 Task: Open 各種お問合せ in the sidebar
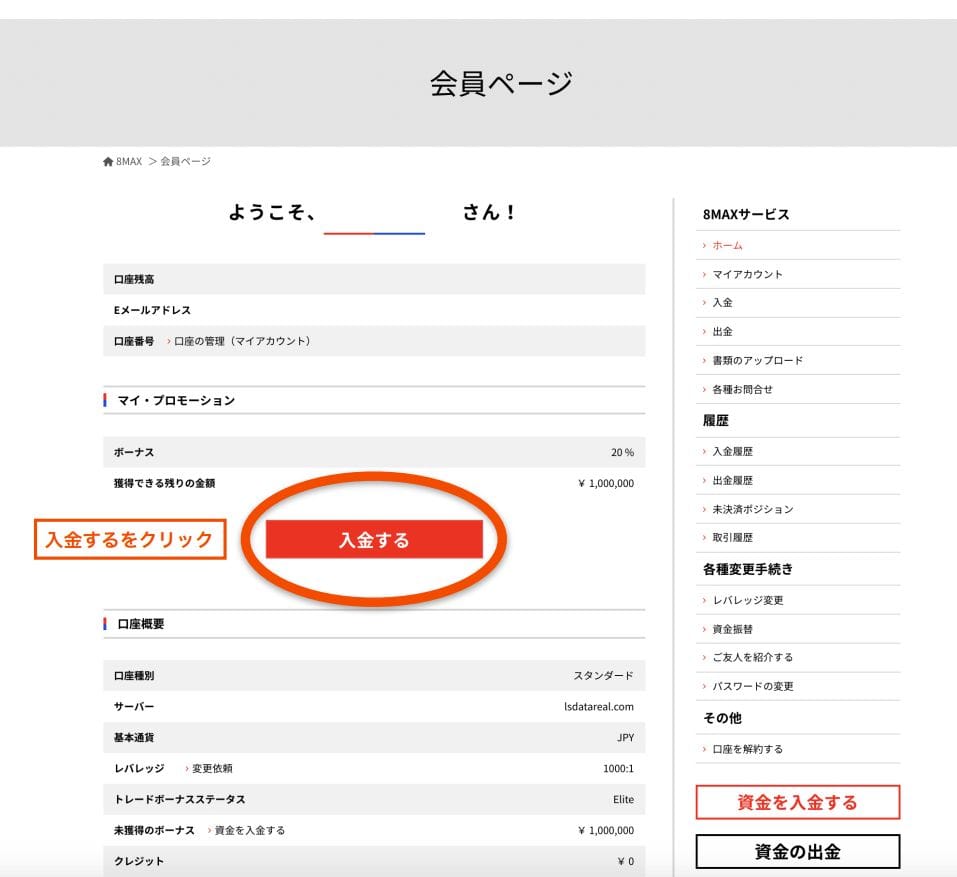click(x=742, y=389)
